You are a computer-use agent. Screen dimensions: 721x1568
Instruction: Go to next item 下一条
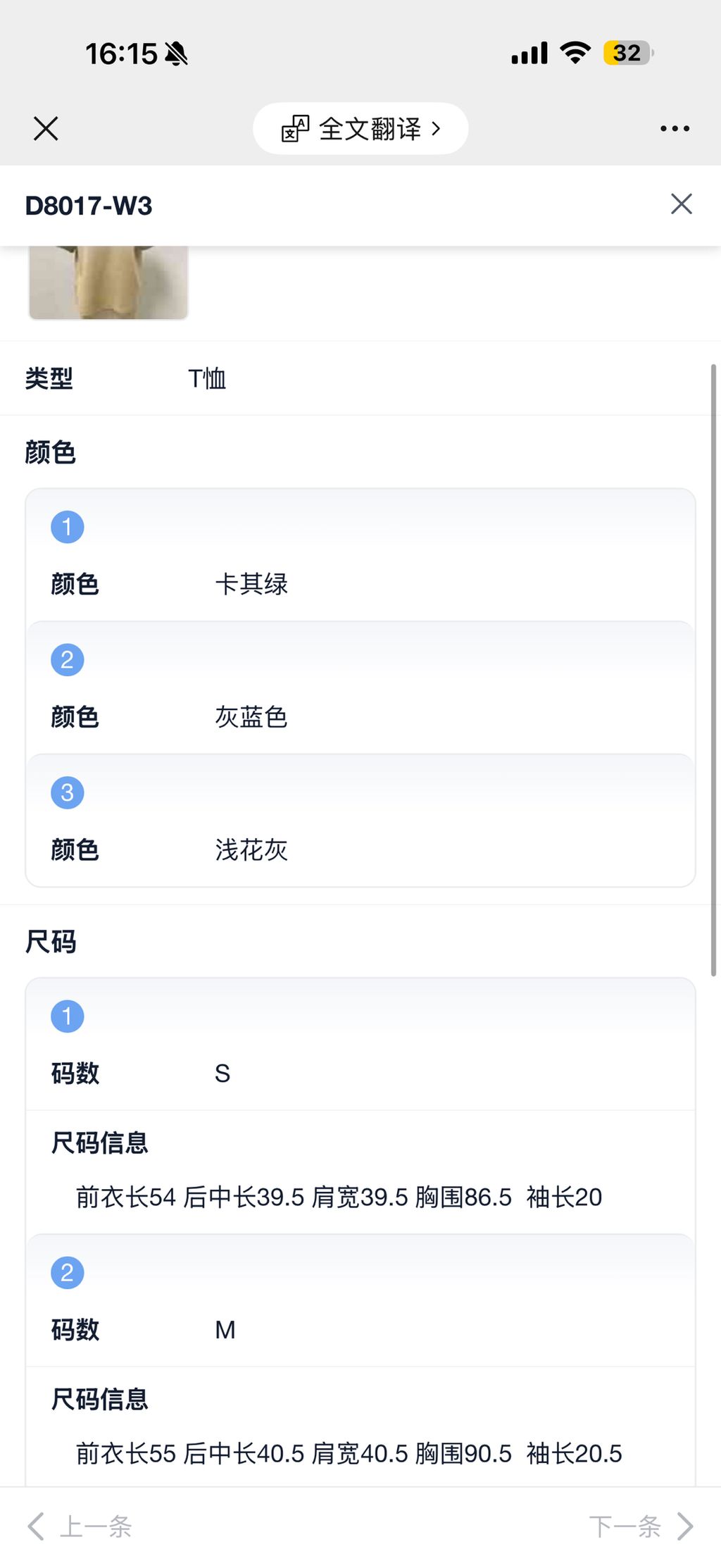coord(625,1526)
